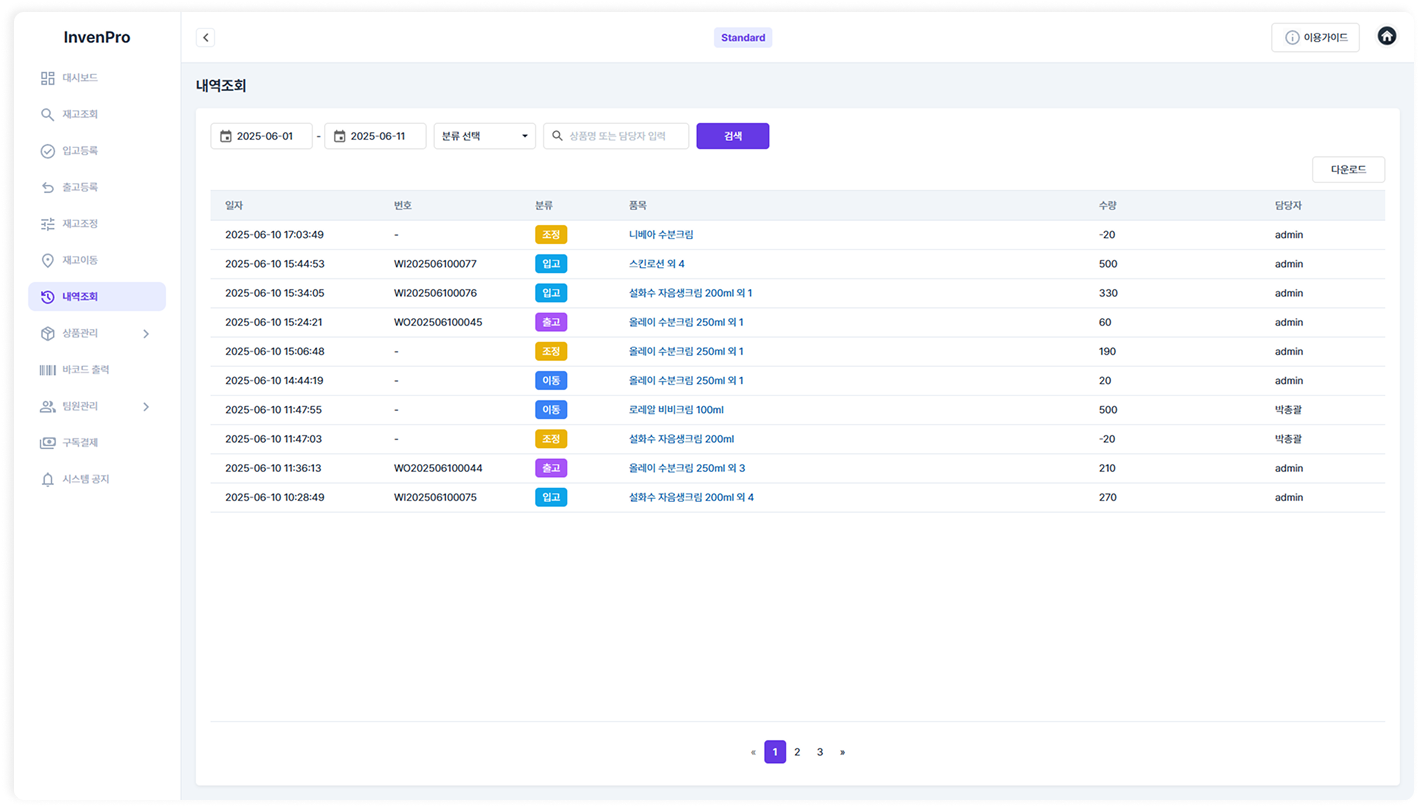
Task: Click the info icon in 이용가이드 button
Action: 1292,38
